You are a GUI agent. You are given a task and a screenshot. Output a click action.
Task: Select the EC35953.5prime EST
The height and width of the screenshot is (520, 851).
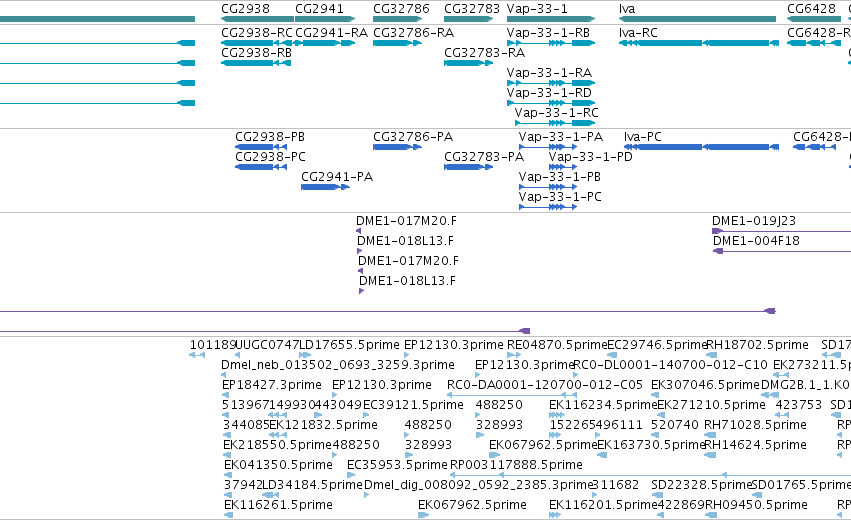click(x=350, y=476)
